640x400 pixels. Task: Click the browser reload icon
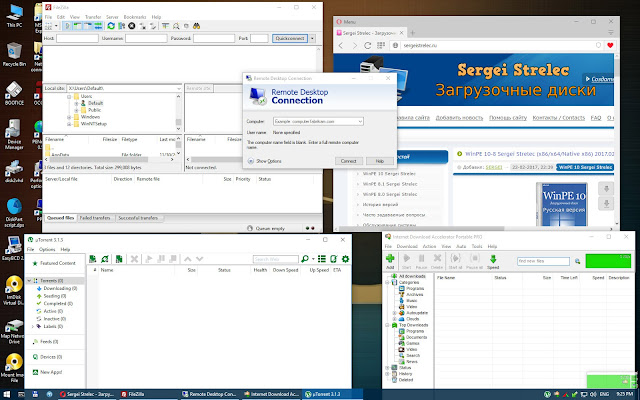point(368,45)
